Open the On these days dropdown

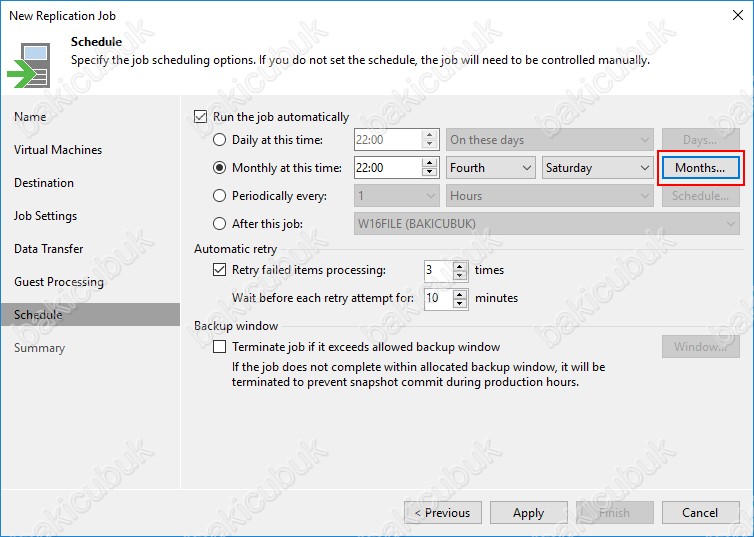click(x=550, y=140)
